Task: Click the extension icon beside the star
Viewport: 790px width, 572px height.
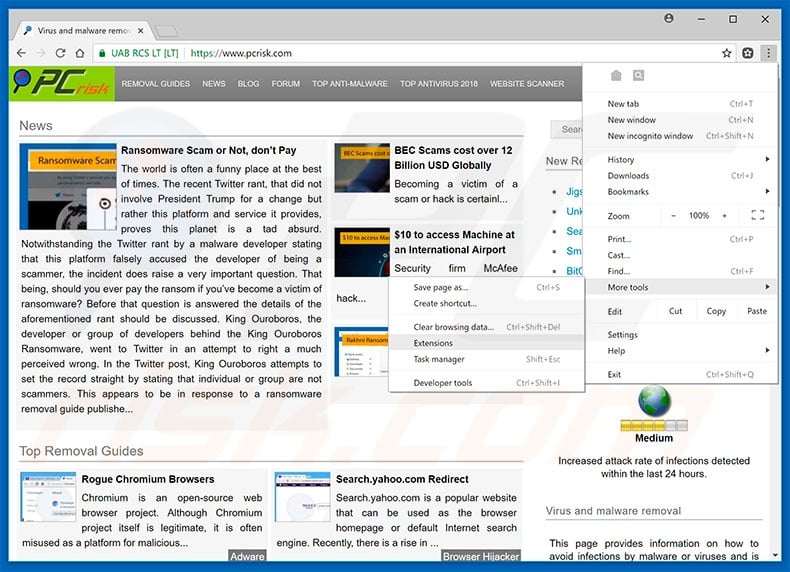Action: [748, 53]
